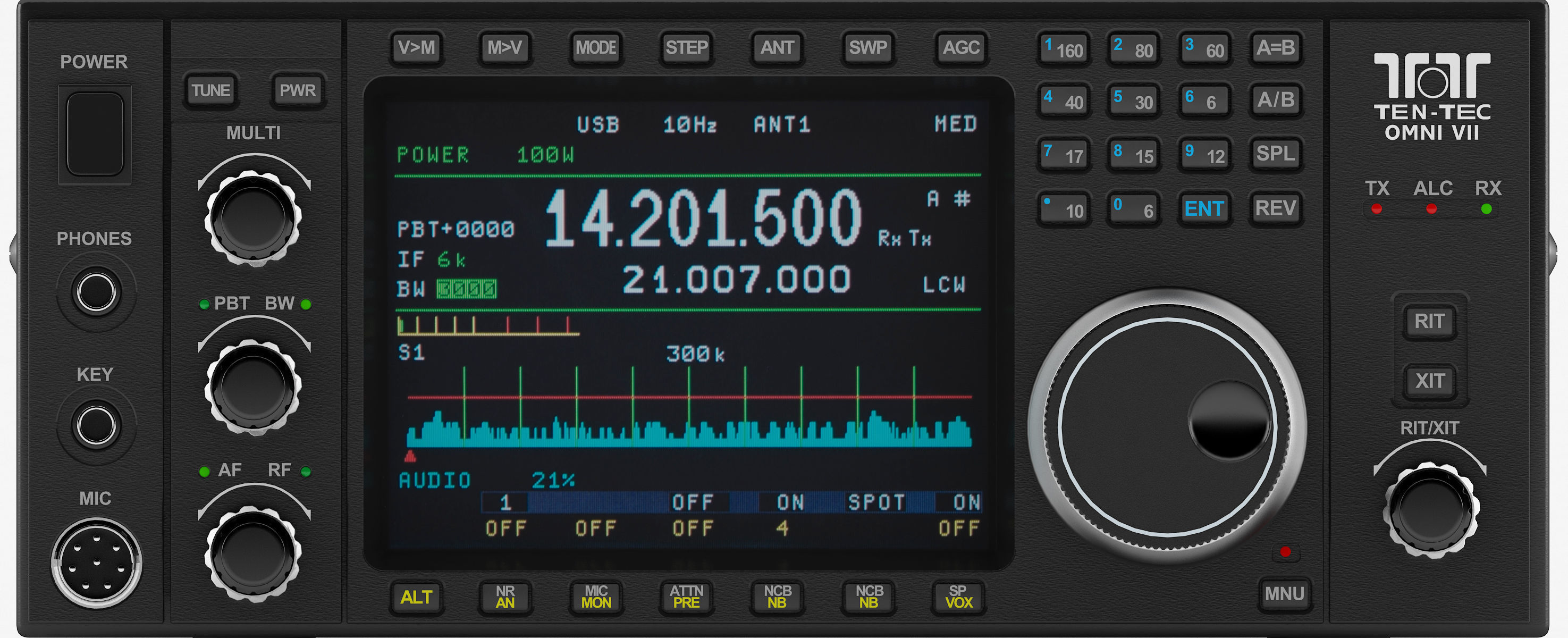Change AGC setting with AGC button
The width and height of the screenshot is (1568, 638).
tap(960, 47)
